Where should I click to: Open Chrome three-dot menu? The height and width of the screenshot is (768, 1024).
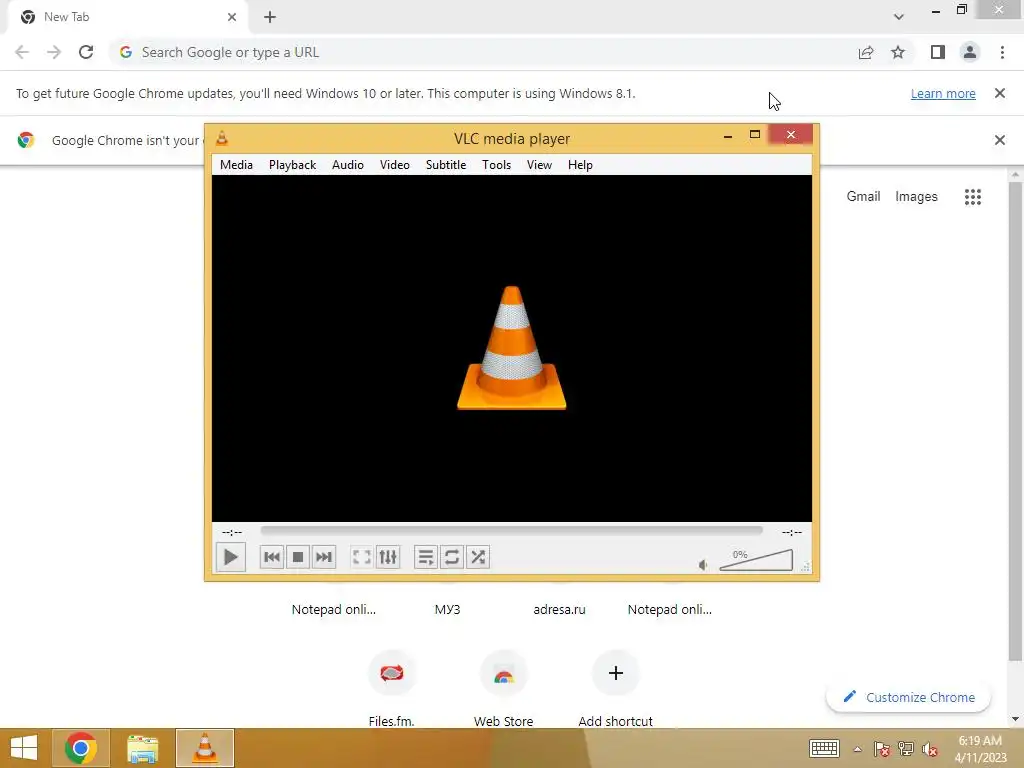pyautogui.click(x=1002, y=52)
